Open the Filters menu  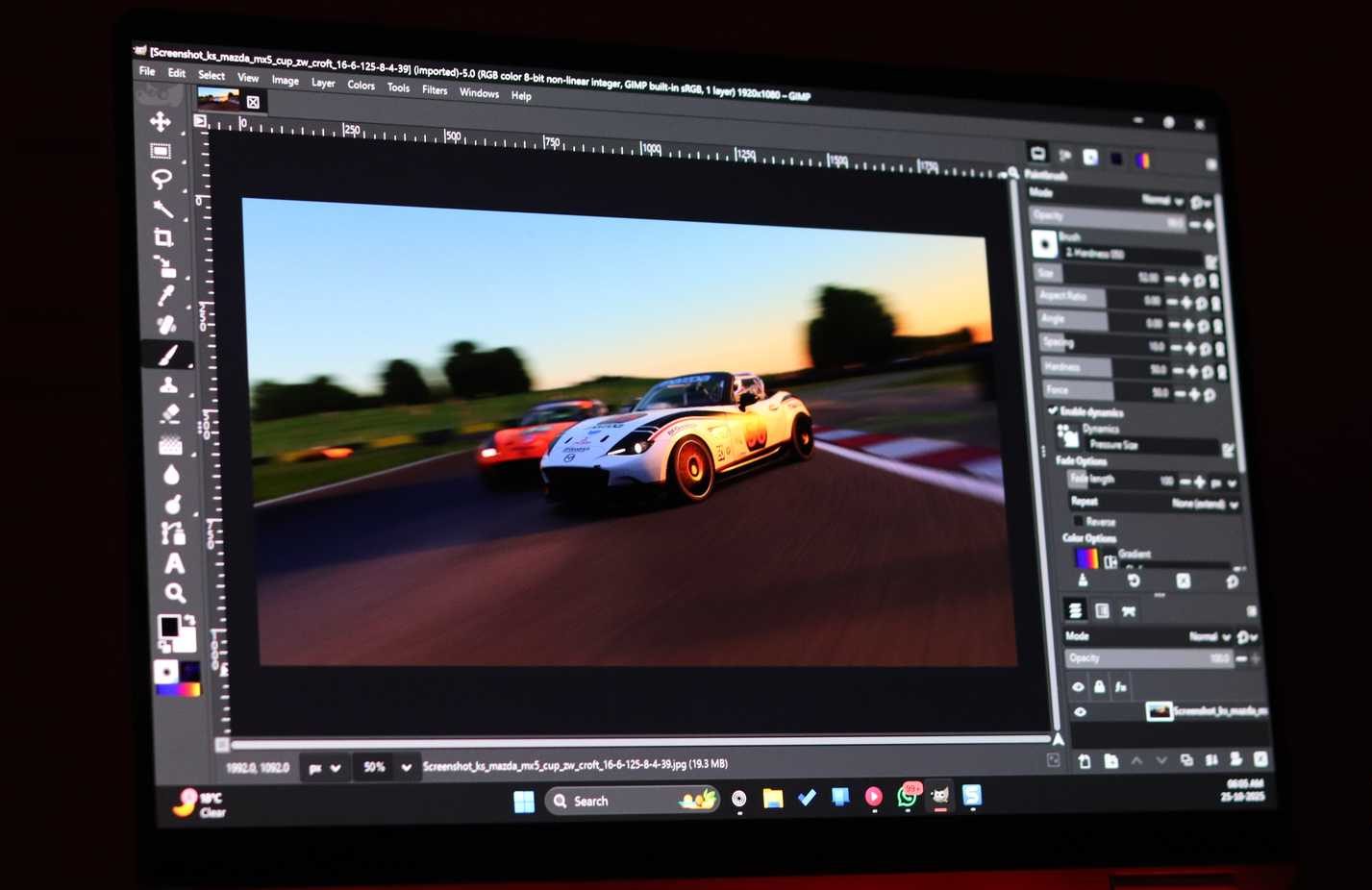[x=435, y=89]
